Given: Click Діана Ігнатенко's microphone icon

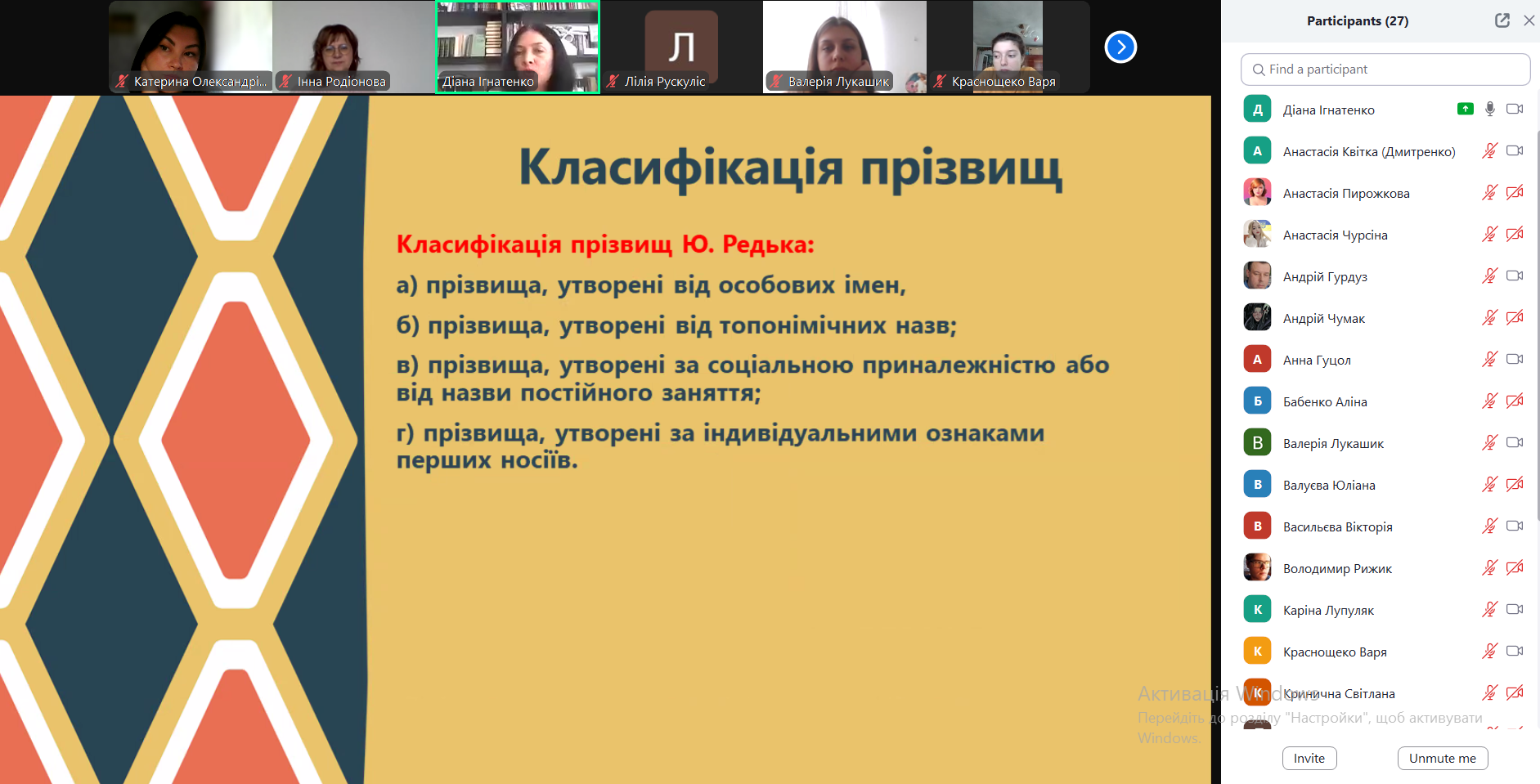Looking at the screenshot, I should click(x=1490, y=109).
